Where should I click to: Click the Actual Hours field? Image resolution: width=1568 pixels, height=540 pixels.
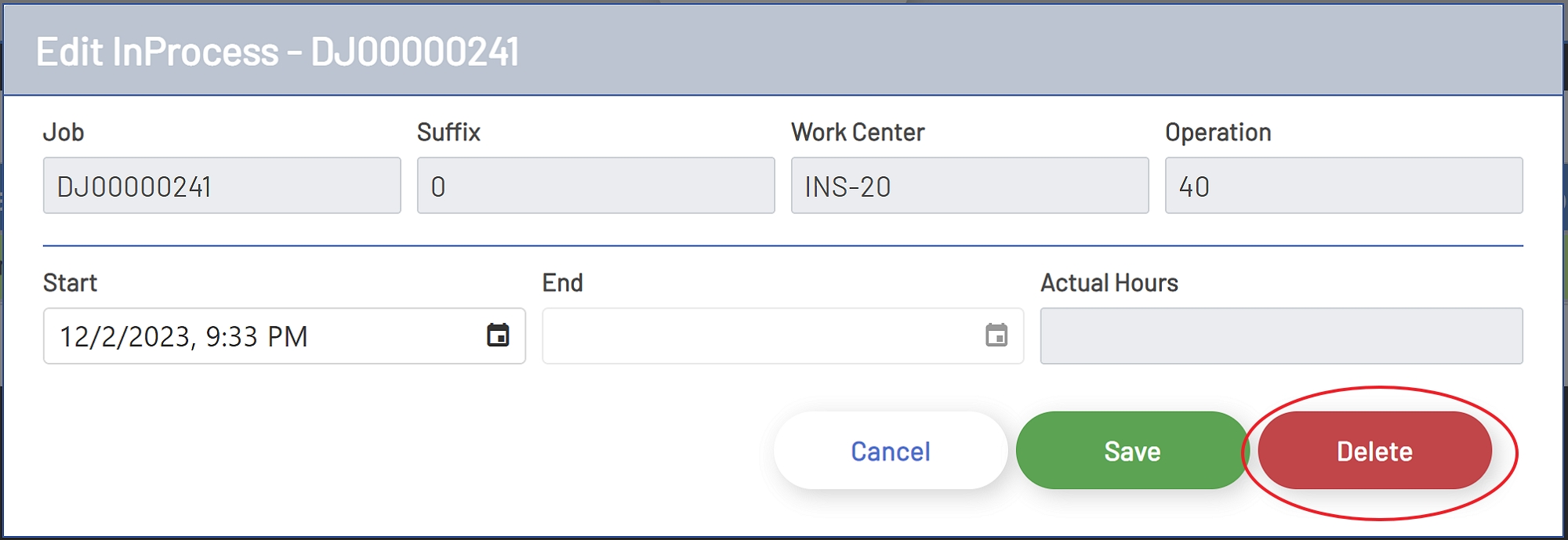coord(1281,335)
